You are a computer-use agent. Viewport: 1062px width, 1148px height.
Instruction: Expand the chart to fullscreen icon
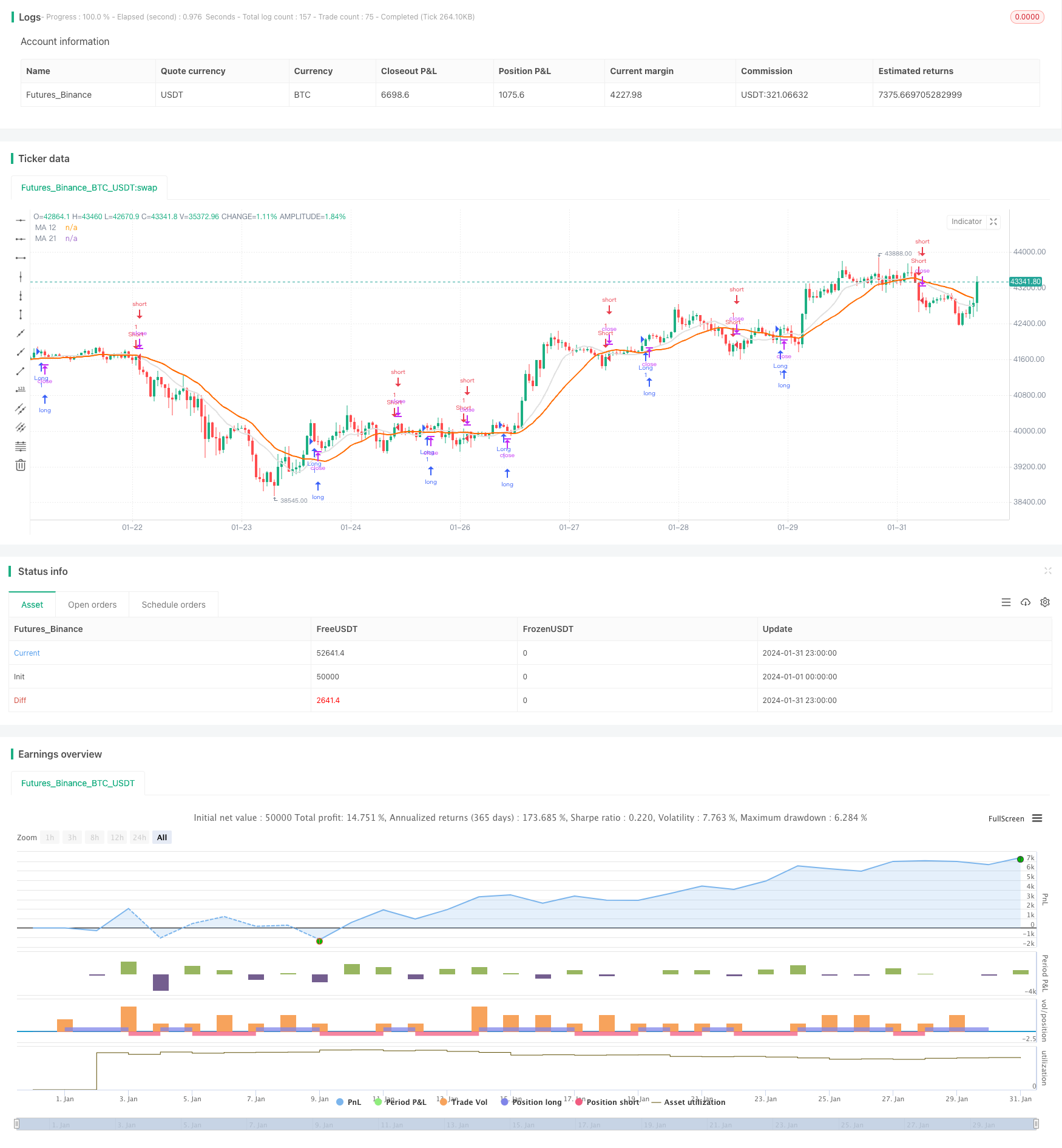[993, 222]
